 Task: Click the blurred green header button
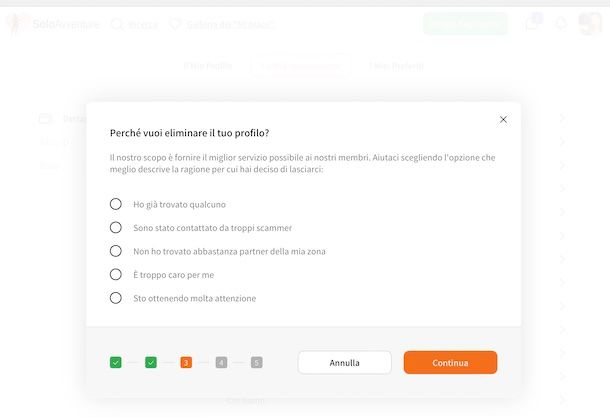click(x=465, y=24)
